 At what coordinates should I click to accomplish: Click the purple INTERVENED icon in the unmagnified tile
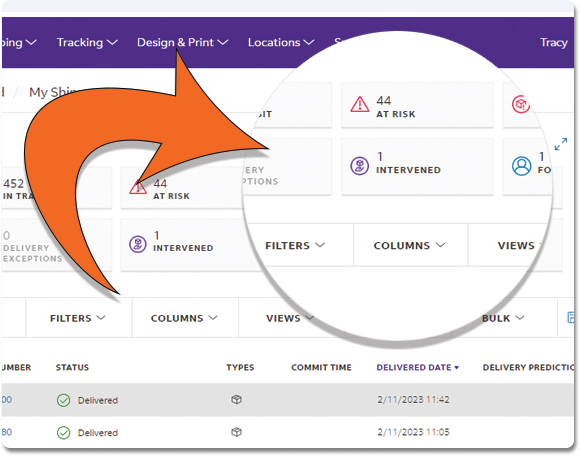point(138,244)
